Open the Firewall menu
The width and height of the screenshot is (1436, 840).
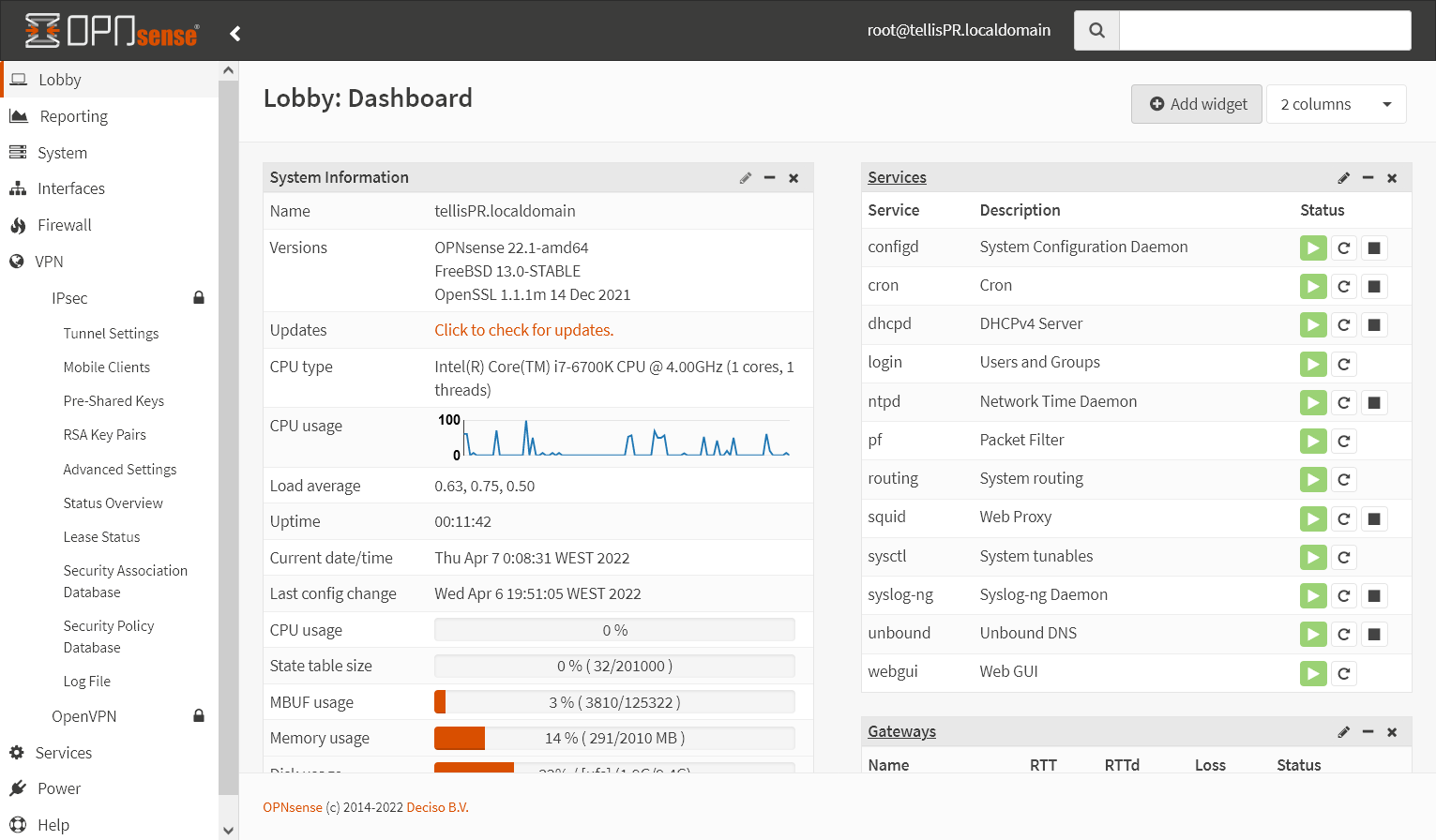[65, 225]
